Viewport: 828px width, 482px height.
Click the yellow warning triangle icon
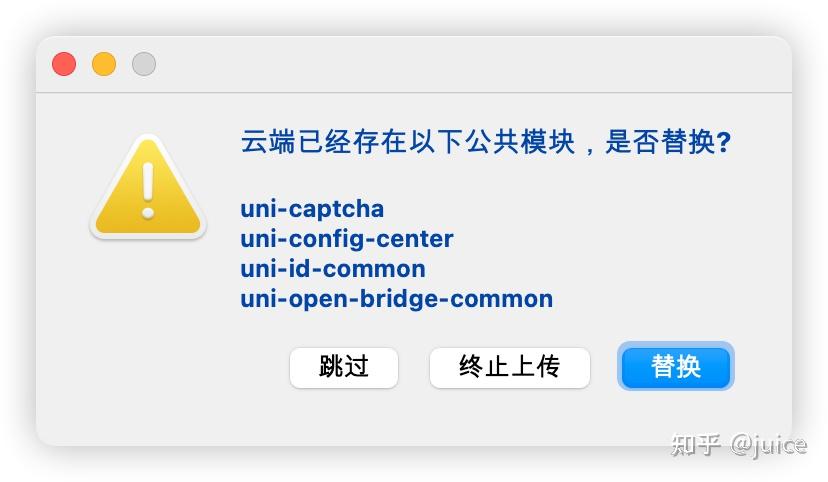click(x=148, y=187)
